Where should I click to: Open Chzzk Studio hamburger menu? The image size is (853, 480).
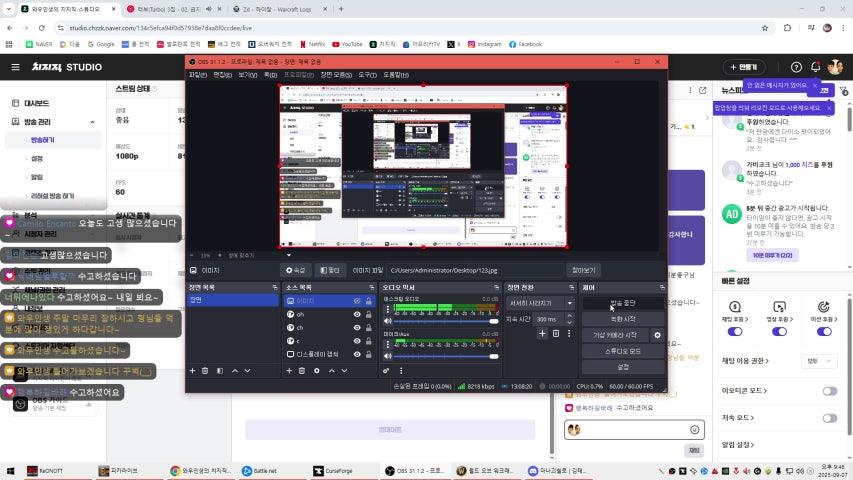15,67
